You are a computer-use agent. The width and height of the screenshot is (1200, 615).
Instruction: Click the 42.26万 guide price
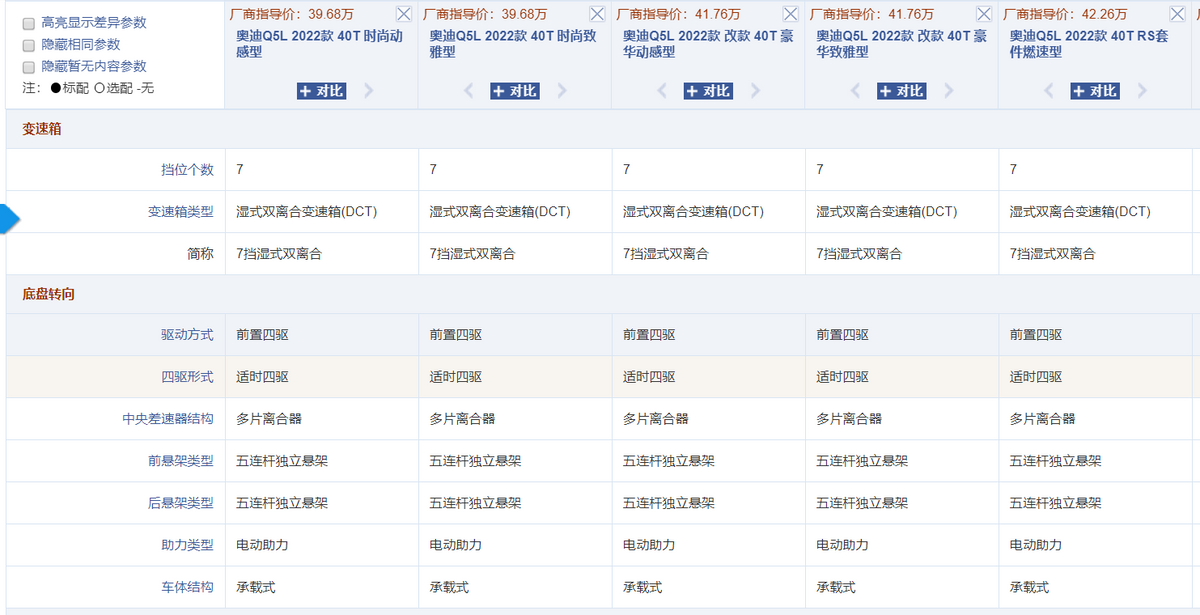click(1103, 14)
